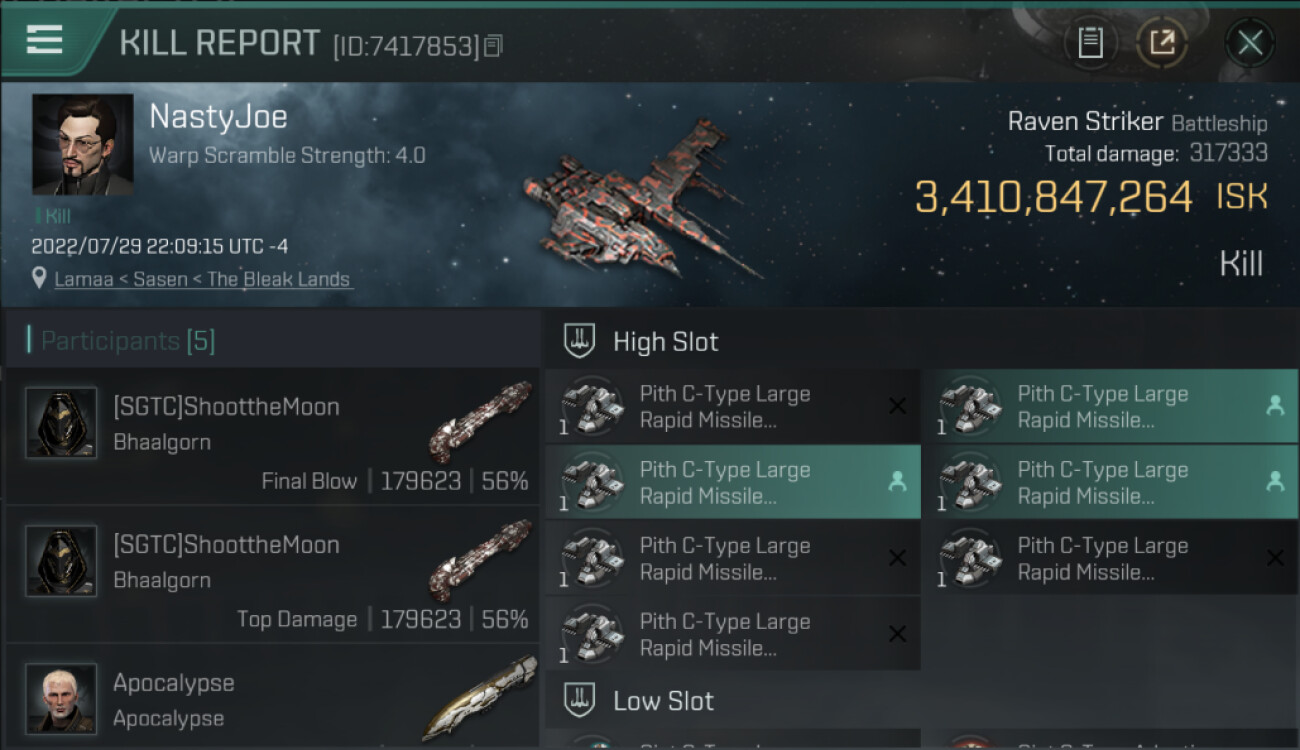Close the kill report window
The width and height of the screenshot is (1300, 750).
[x=1249, y=42]
